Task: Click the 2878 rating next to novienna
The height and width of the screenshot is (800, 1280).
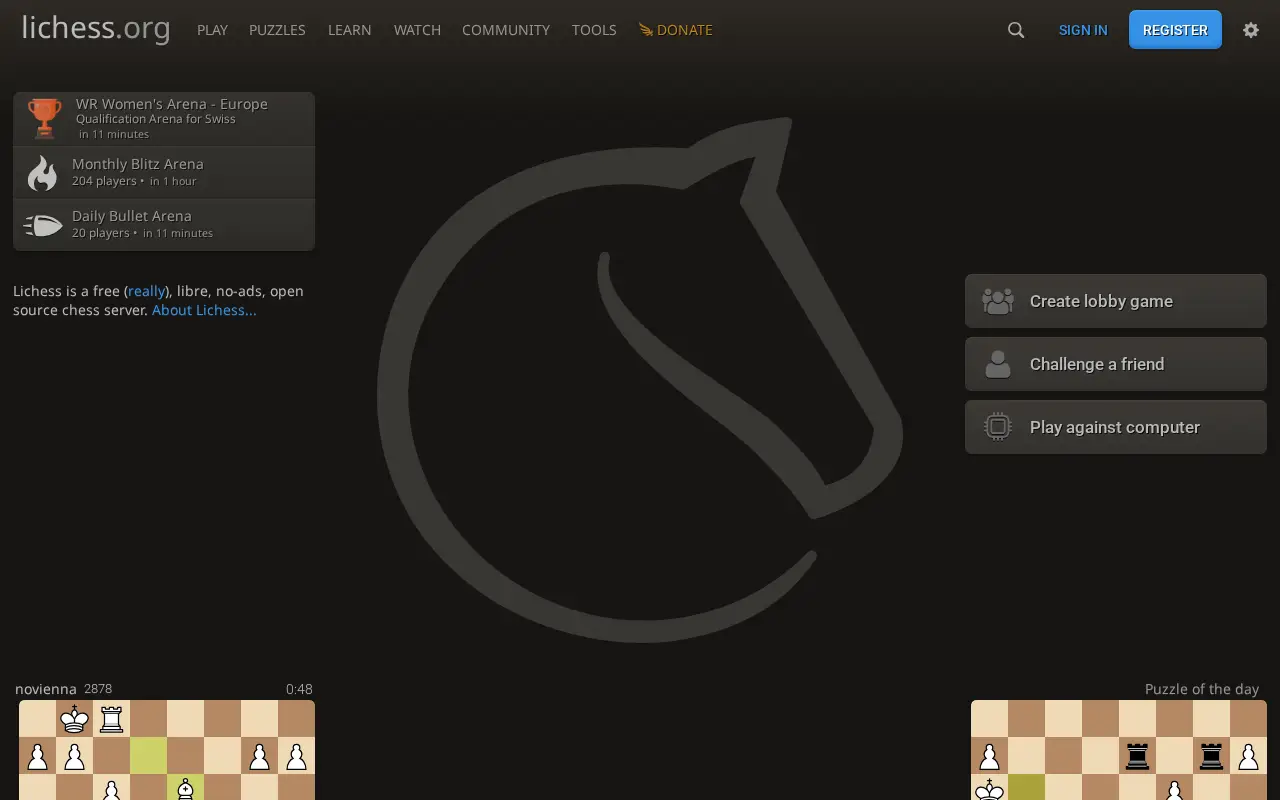Action: [98, 689]
